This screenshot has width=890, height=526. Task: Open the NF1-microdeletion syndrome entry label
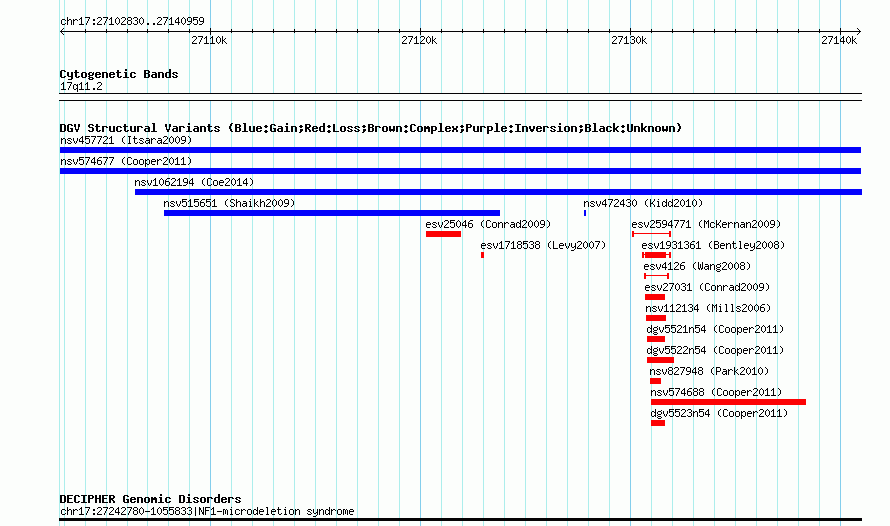pyautogui.click(x=207, y=511)
